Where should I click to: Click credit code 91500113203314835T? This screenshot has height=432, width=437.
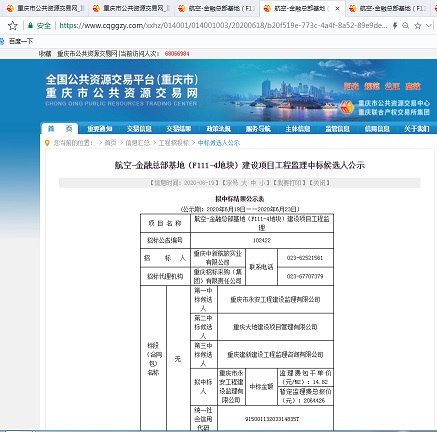[272, 419]
